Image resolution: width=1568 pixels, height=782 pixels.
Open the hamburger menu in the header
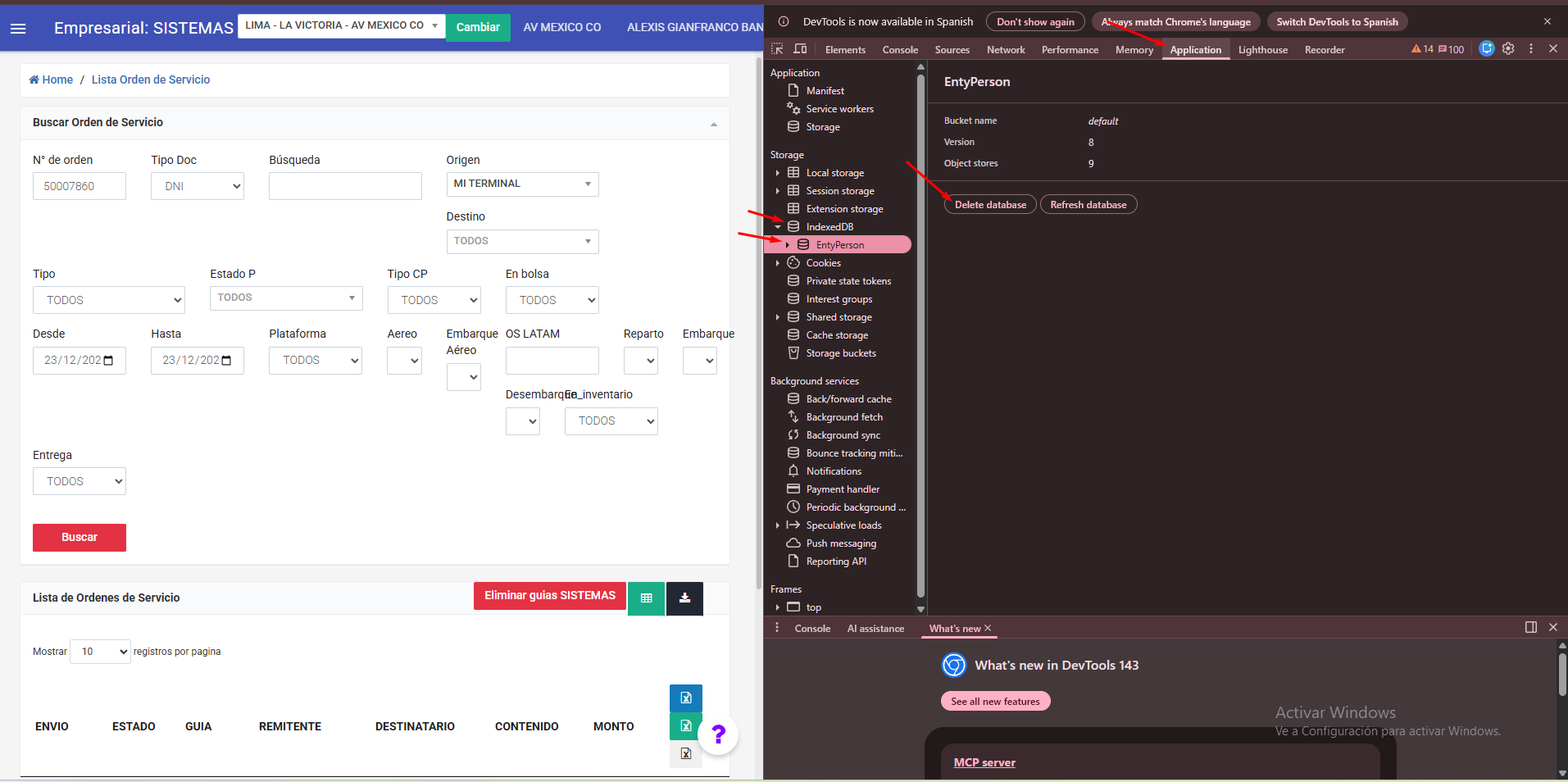18,29
